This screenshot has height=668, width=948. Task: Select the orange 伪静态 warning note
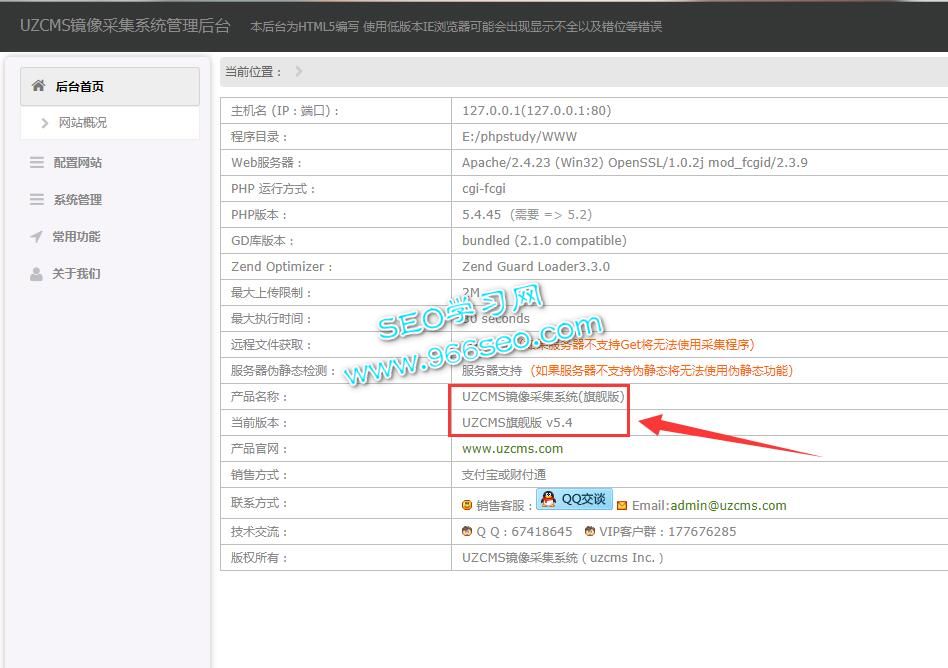click(x=661, y=371)
